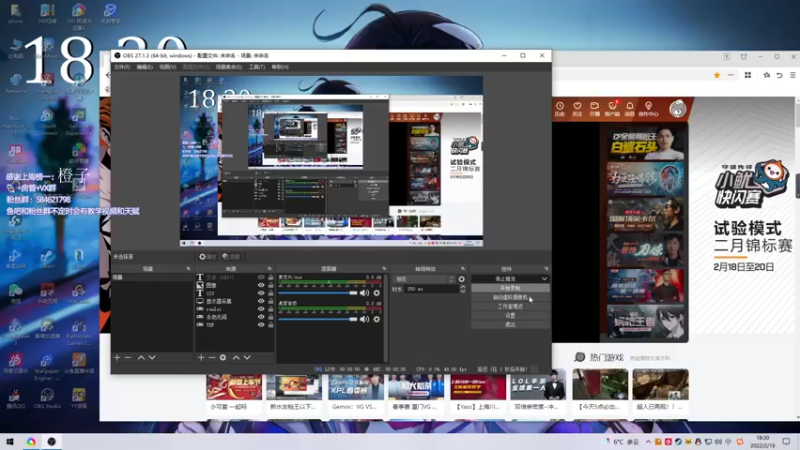
Task: Click 退出 exit button in controls
Action: 510,324
